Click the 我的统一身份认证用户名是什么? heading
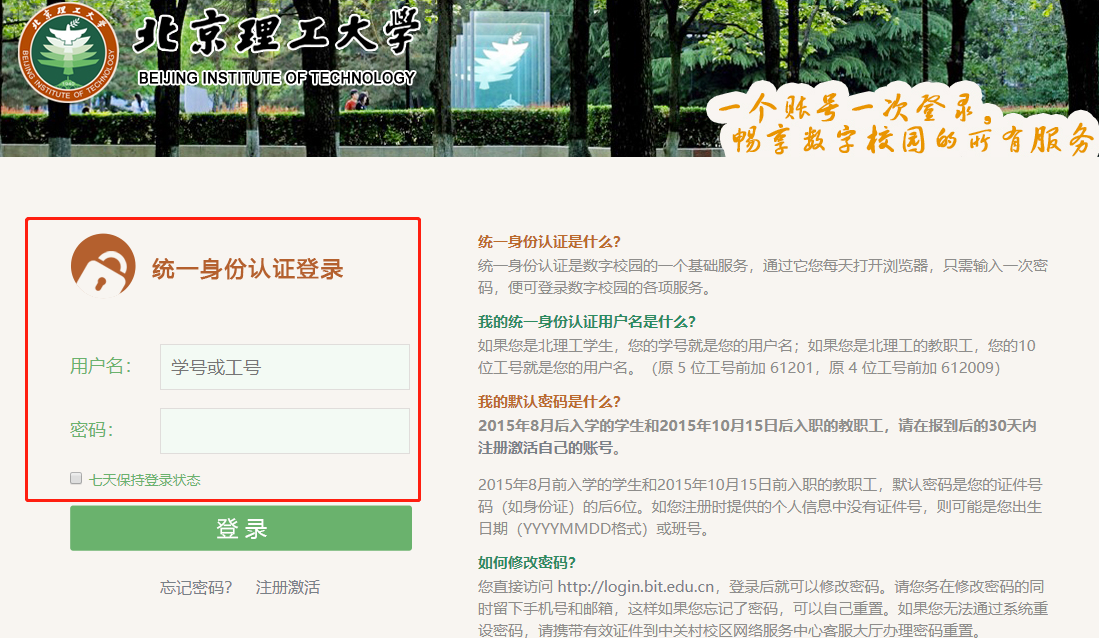Viewport: 1099px width, 638px height. point(586,321)
